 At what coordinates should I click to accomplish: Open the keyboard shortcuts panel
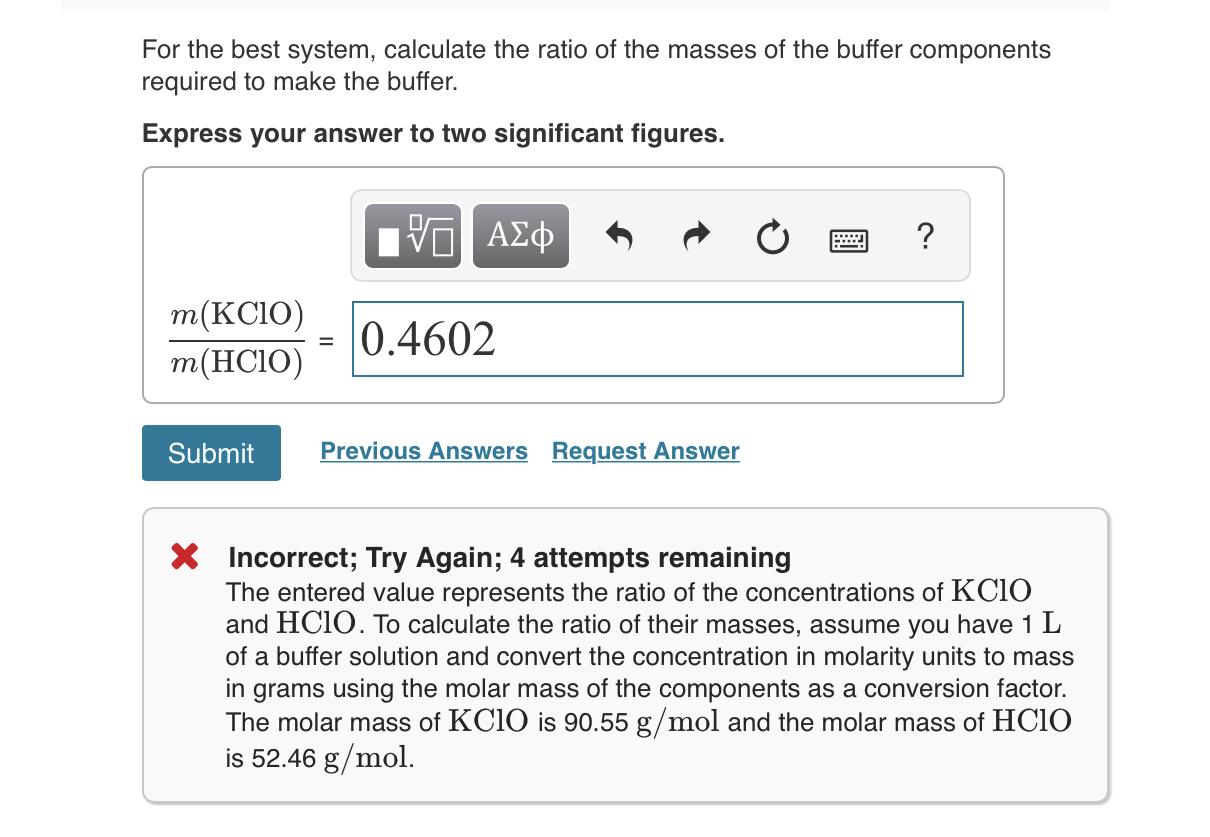click(849, 236)
